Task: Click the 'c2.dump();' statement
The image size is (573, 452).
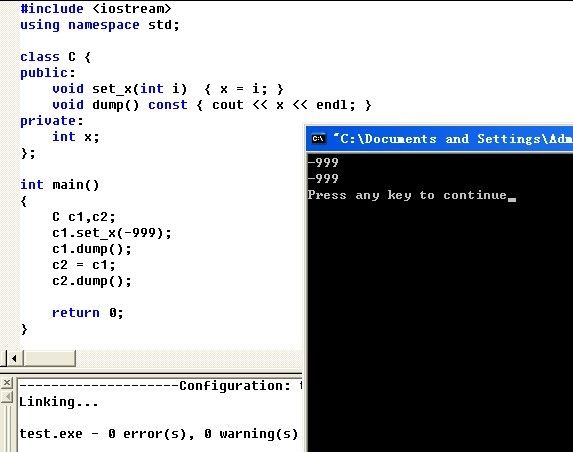Action: (x=92, y=281)
